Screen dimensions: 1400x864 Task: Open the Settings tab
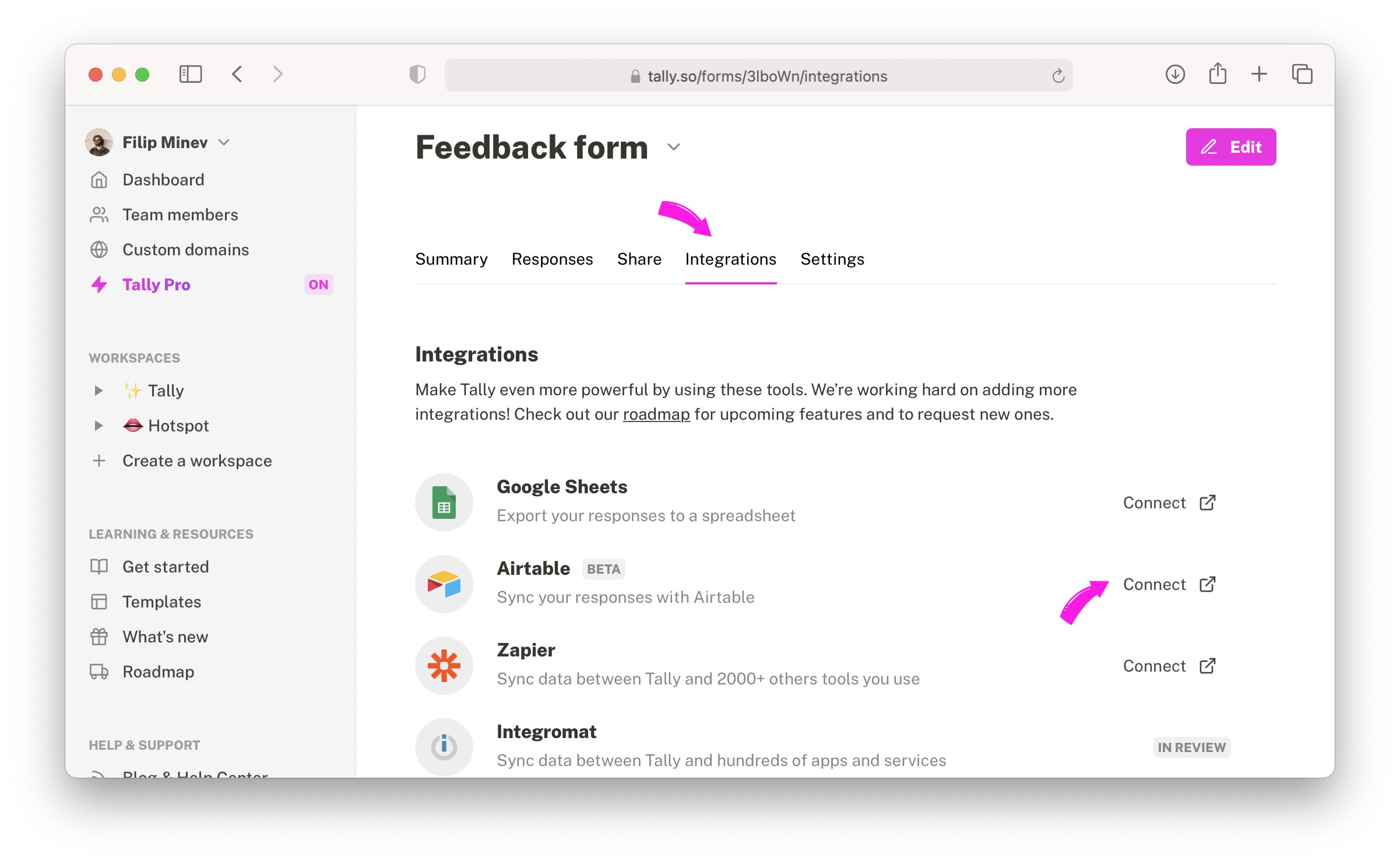[x=832, y=259]
